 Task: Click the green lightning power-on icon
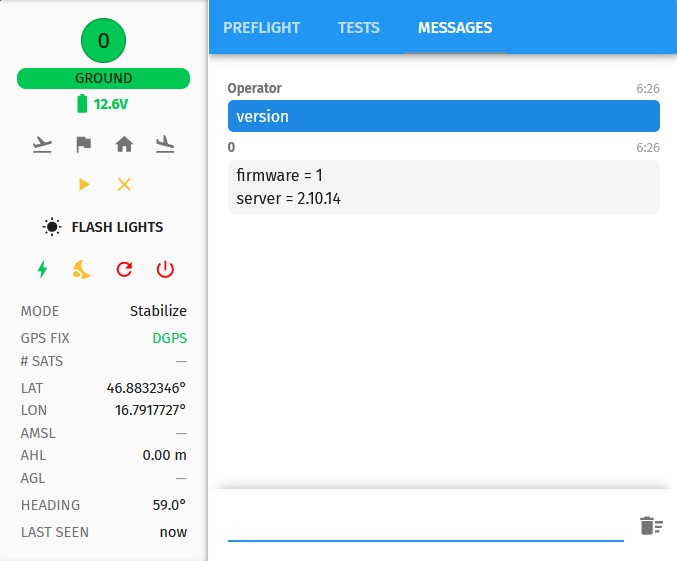(42, 269)
